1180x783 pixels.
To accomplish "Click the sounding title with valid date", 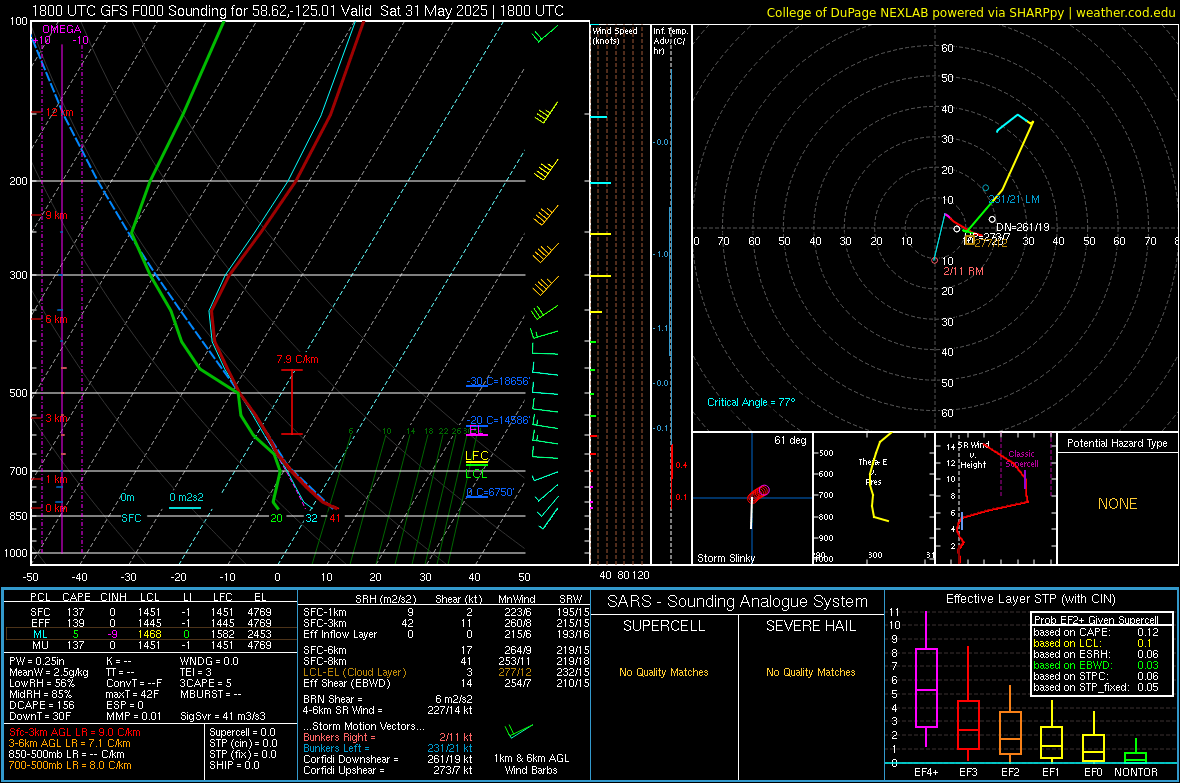I will tap(297, 11).
